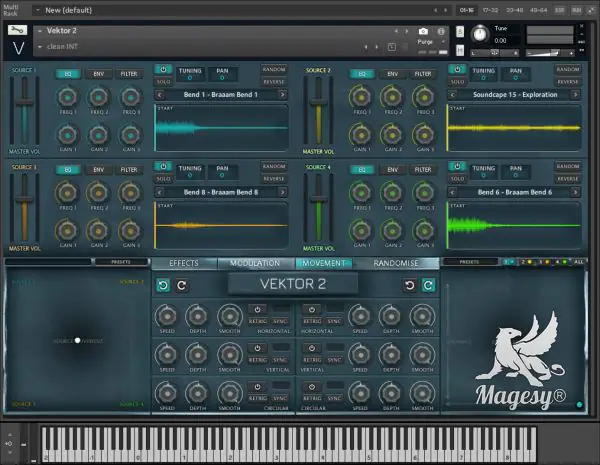This screenshot has height=465, width=600.
Task: Click the Tune knob in header
Action: tap(479, 34)
